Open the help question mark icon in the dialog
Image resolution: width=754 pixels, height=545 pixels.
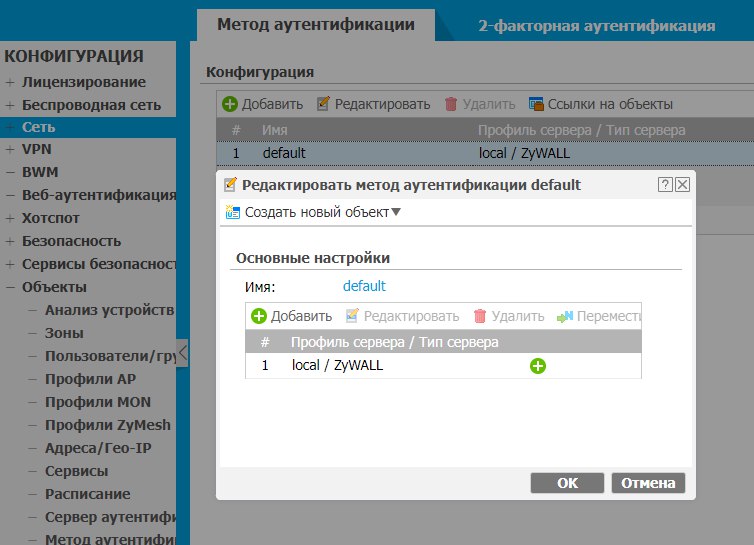point(665,185)
